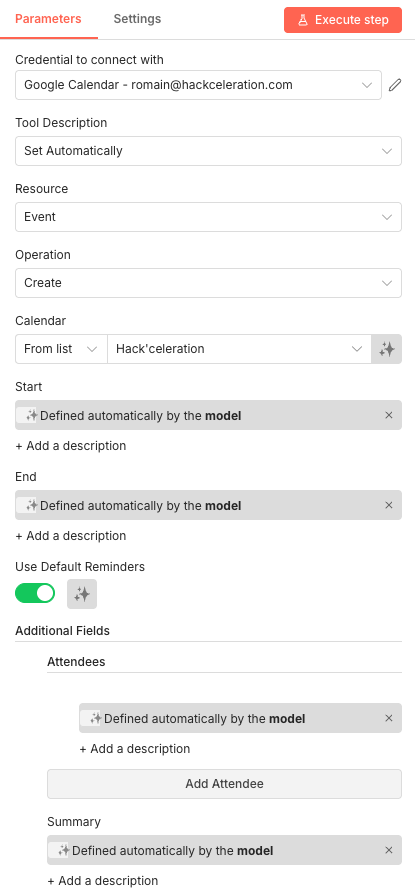The height and width of the screenshot is (891, 415).
Task: Switch to the Settings tab
Action: (x=137, y=19)
